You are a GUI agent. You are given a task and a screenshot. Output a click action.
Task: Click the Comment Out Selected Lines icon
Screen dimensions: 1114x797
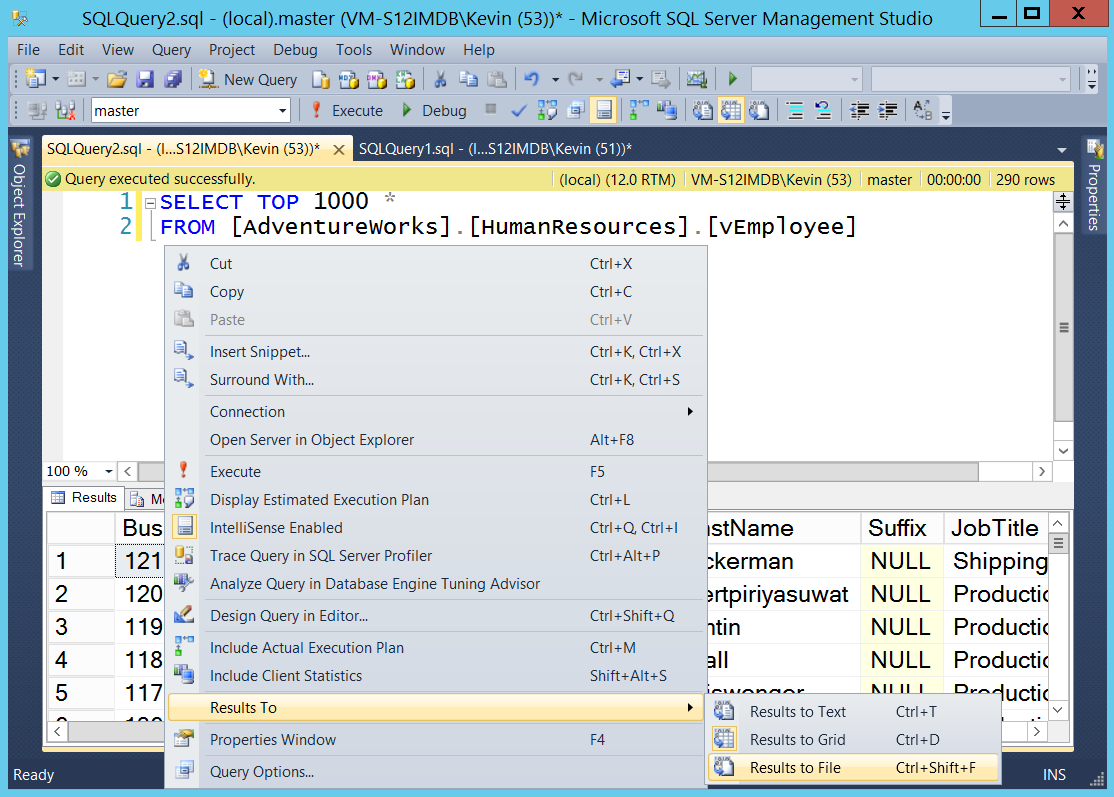click(x=795, y=111)
